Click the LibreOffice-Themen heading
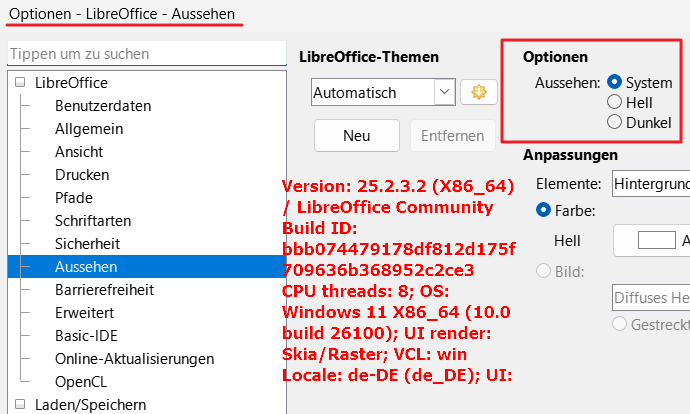The image size is (690, 414). 369,57
